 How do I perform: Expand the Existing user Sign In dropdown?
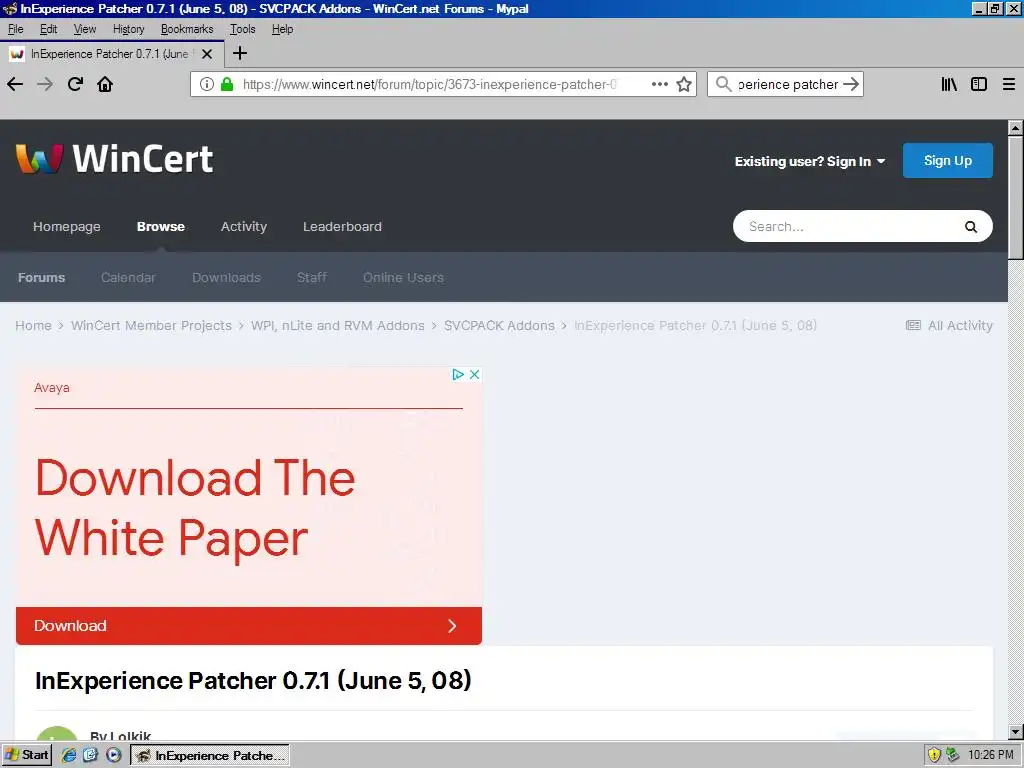(x=810, y=161)
